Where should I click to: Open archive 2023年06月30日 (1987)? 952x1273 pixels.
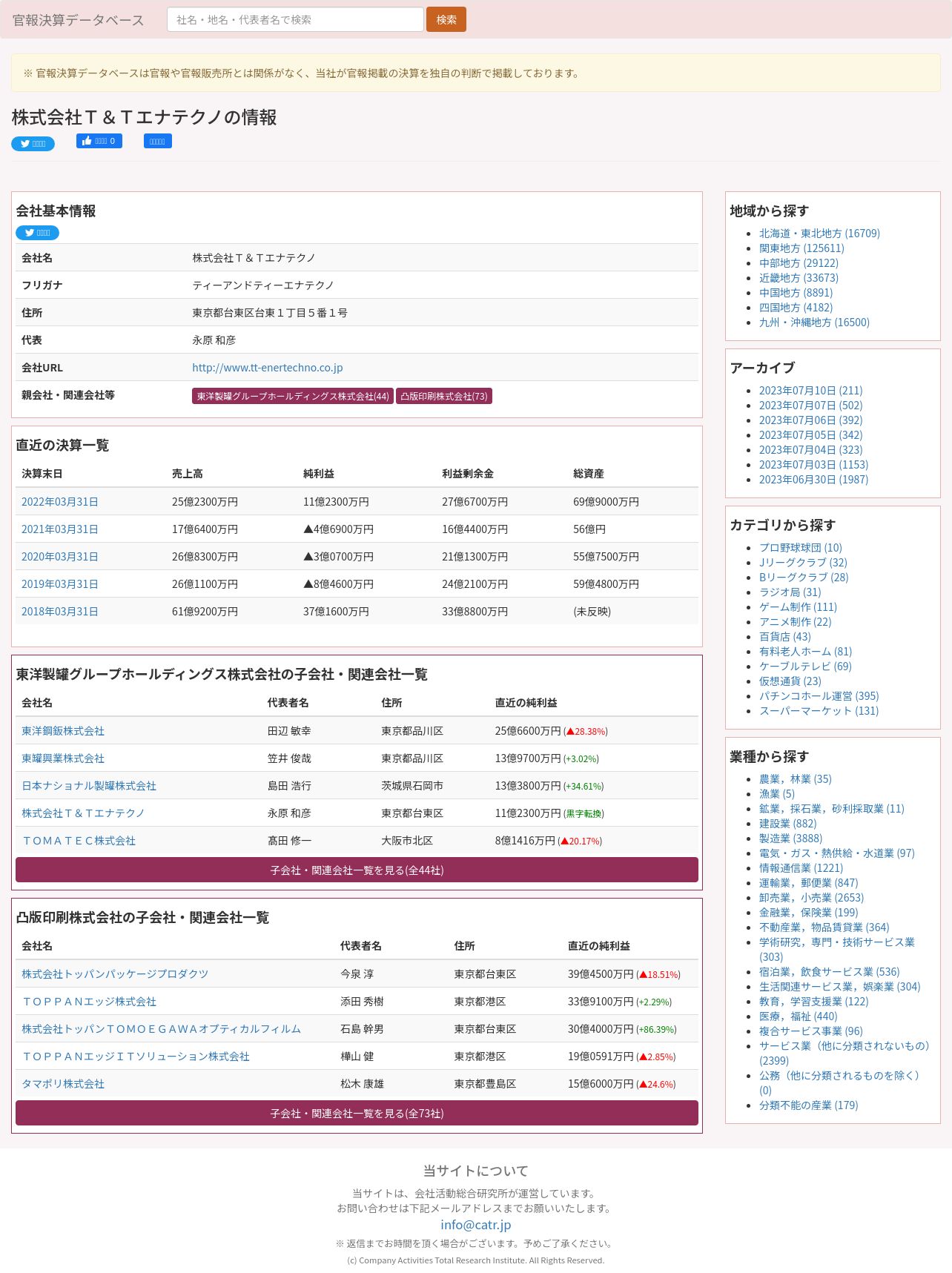pos(813,480)
